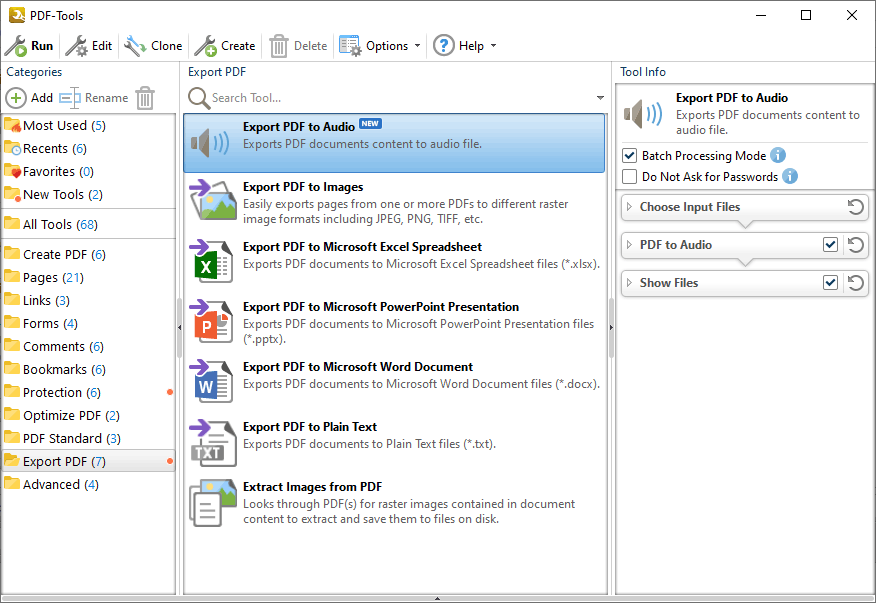876x603 pixels.
Task: Select Create PDF category
Action: coord(88,254)
